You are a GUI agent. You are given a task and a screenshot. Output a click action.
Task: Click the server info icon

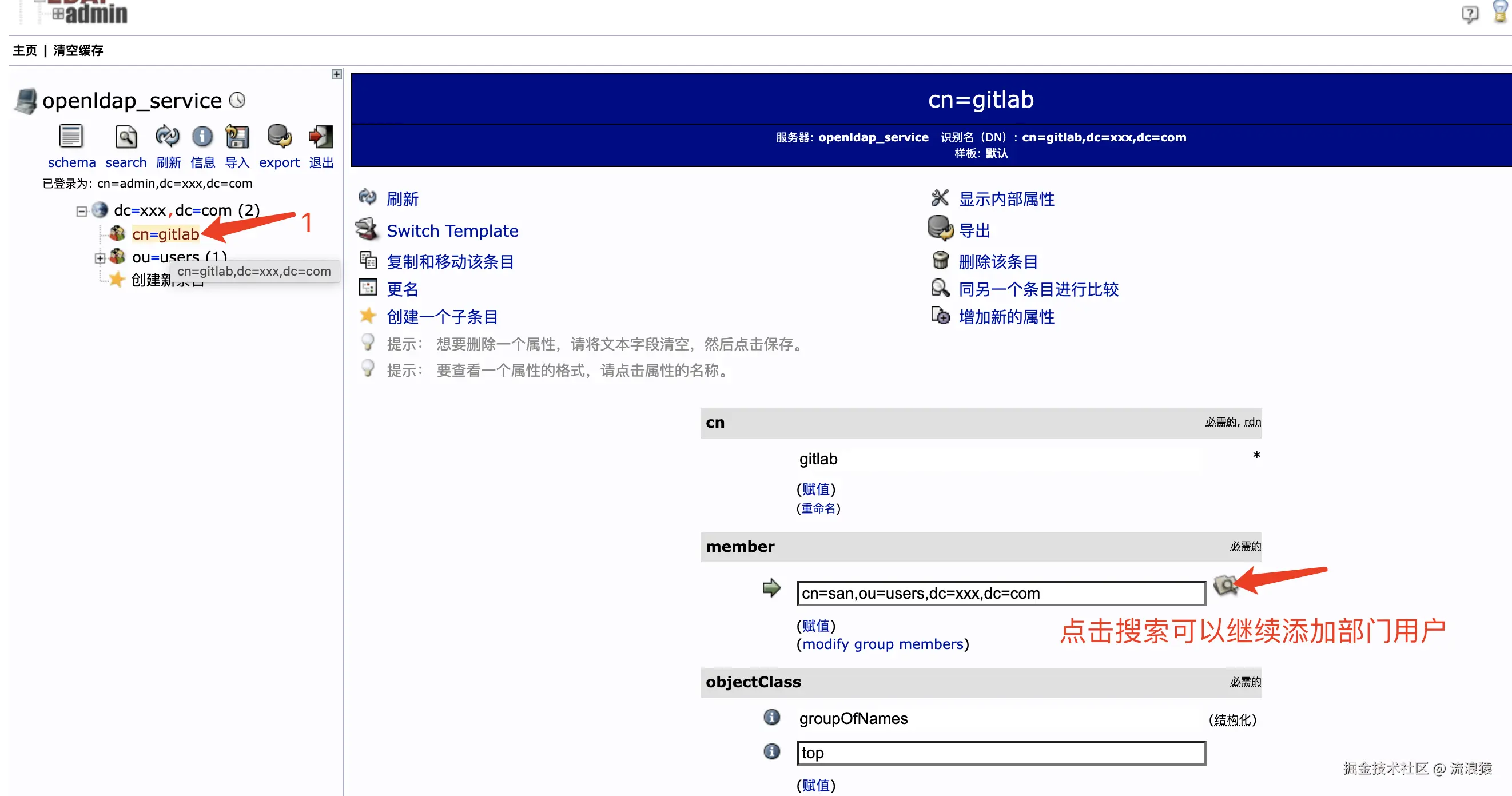click(x=202, y=136)
